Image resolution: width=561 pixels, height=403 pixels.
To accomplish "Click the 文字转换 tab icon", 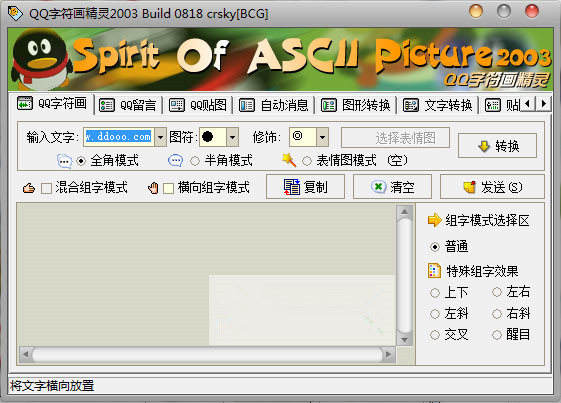I will click(411, 105).
